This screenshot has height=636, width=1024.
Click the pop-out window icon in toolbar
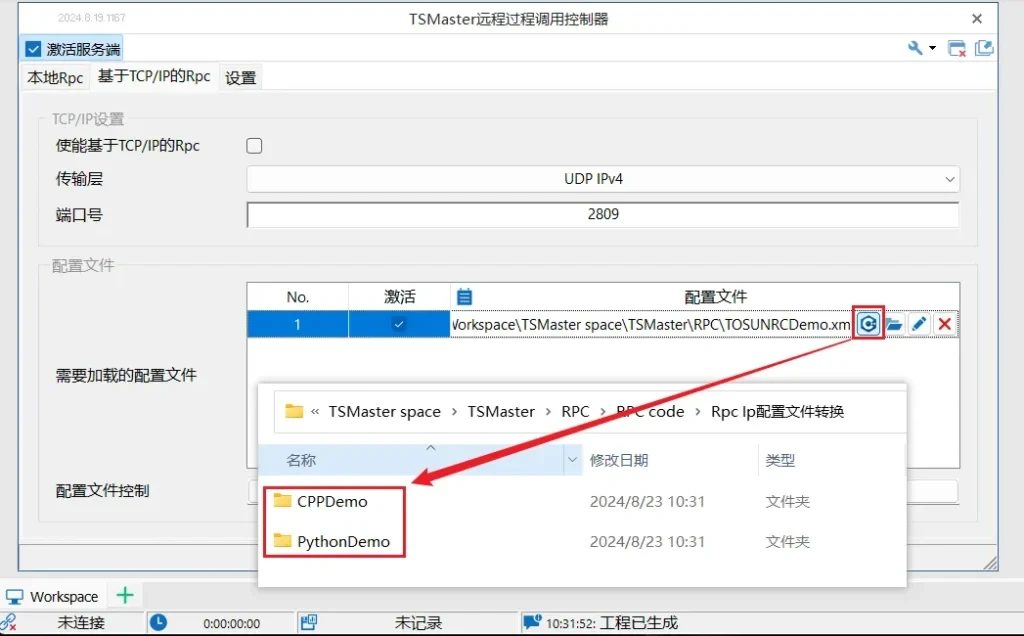click(x=984, y=48)
